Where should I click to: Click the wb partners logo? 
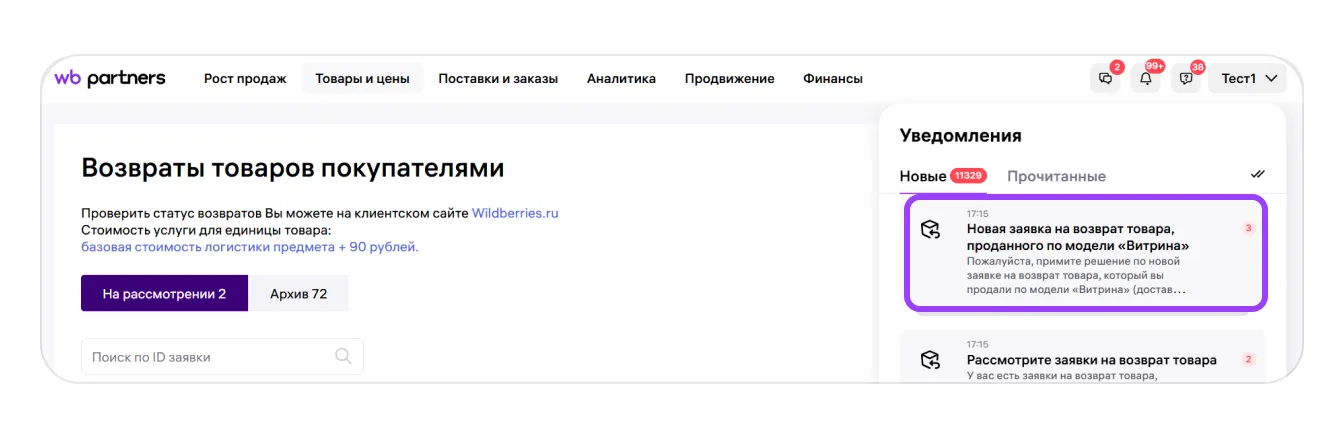(x=110, y=78)
